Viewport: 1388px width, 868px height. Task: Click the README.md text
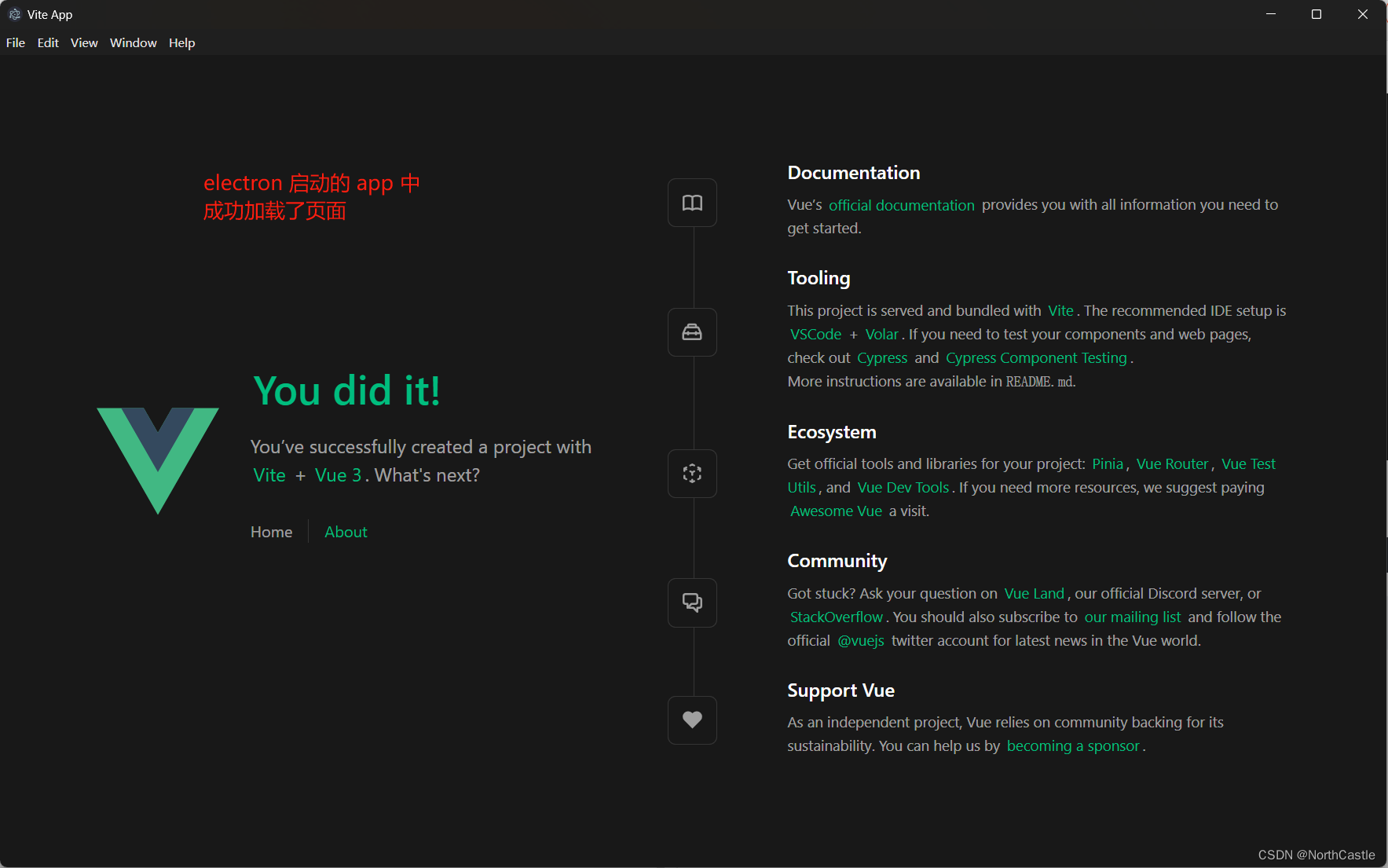click(1039, 382)
